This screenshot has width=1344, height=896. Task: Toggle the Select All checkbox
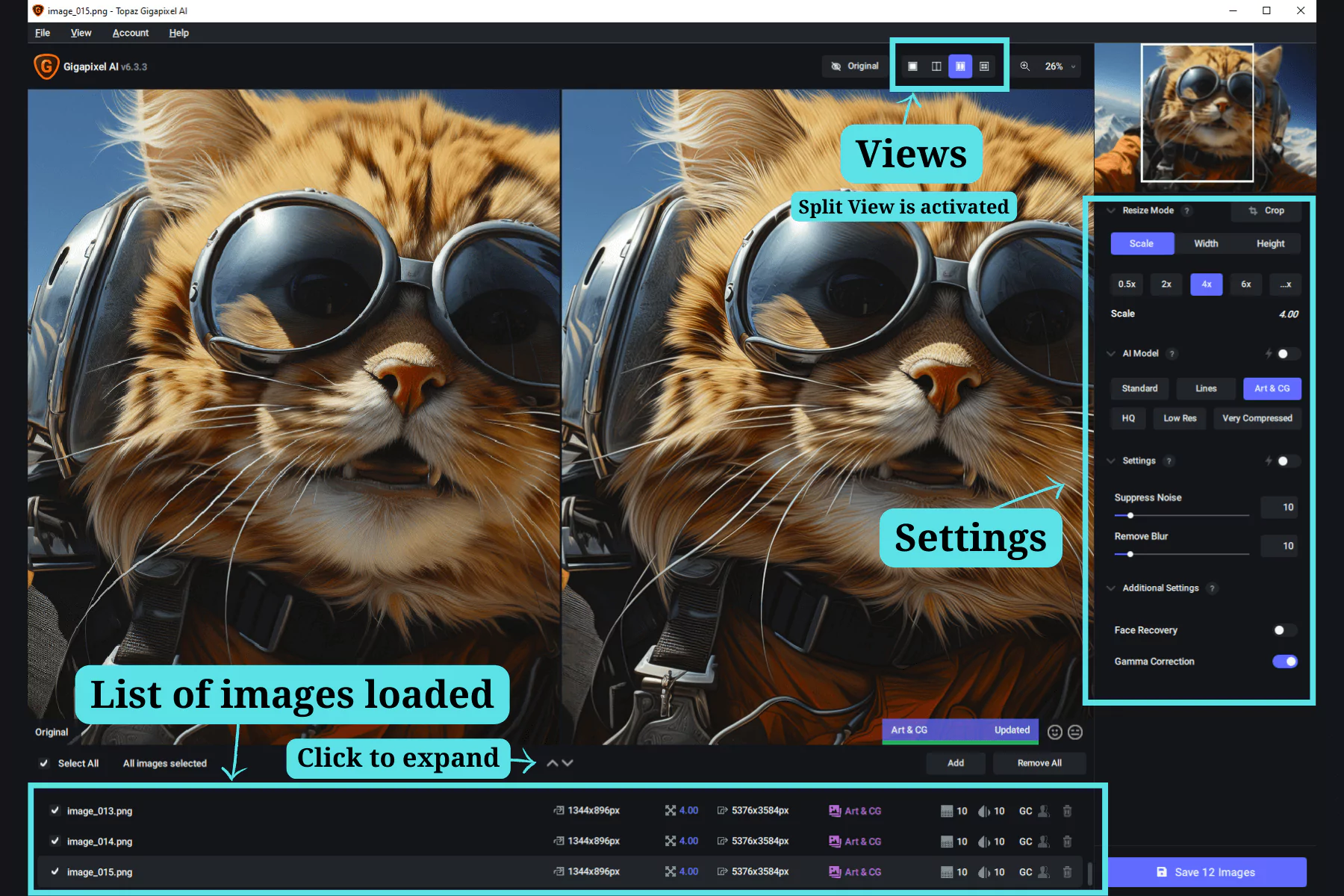point(44,763)
